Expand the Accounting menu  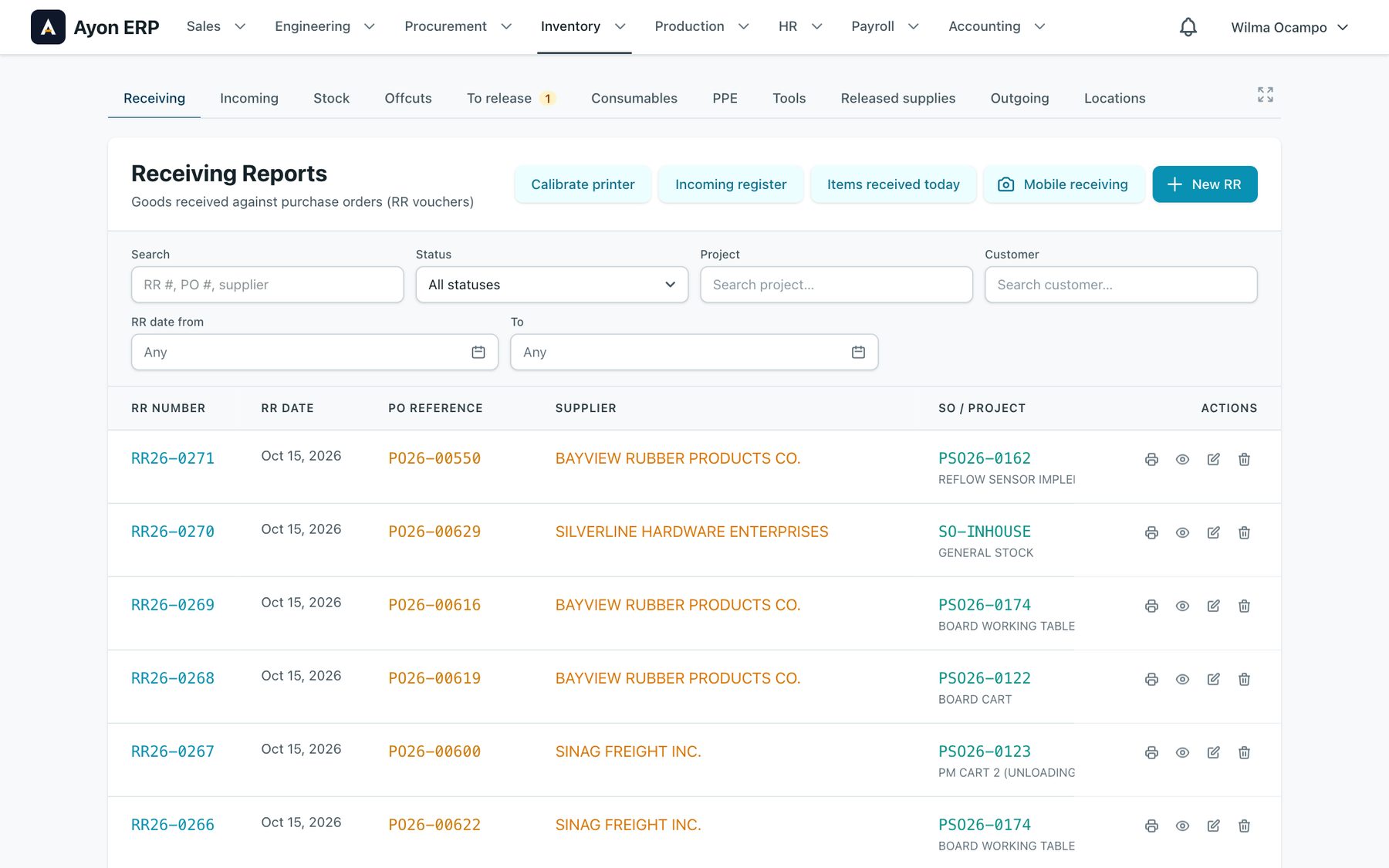(996, 26)
